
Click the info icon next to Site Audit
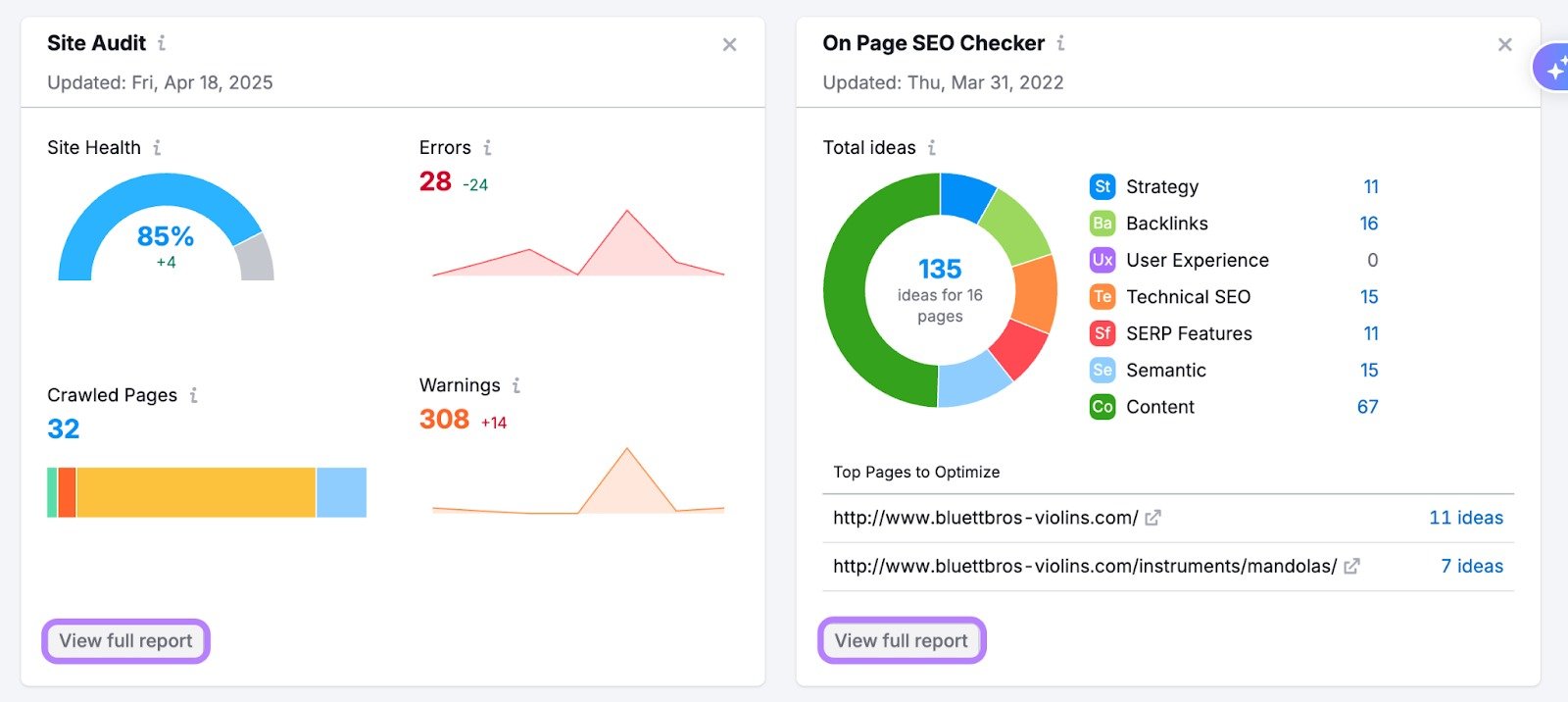[x=162, y=43]
